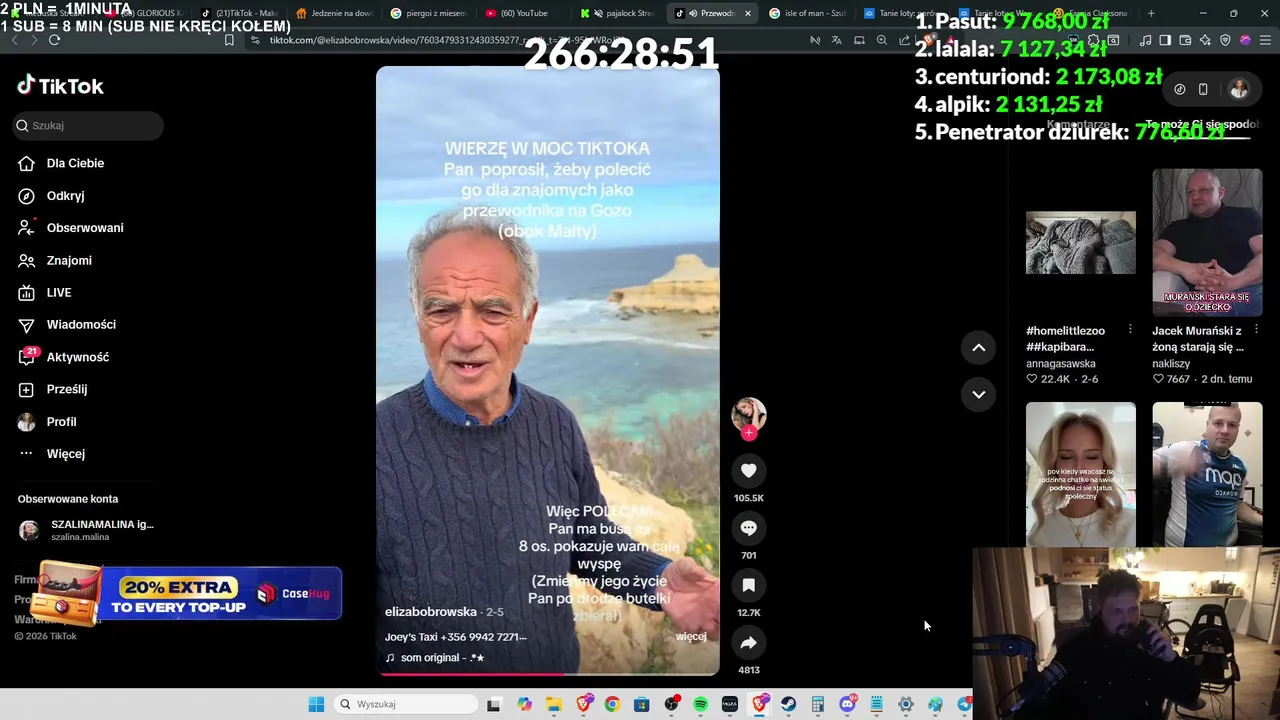Image resolution: width=1280 pixels, height=720 pixels.
Task: Open options for the Jacek Murański video
Action: (1256, 330)
